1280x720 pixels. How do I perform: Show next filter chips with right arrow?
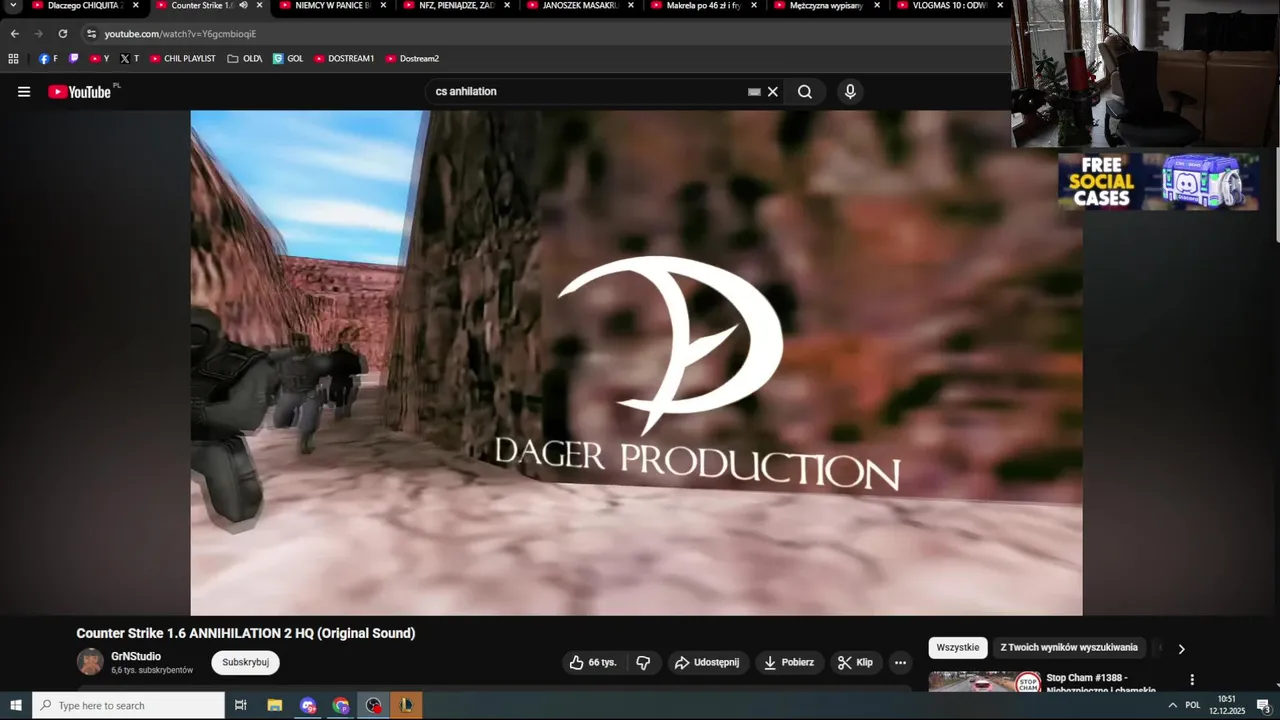pos(1181,649)
